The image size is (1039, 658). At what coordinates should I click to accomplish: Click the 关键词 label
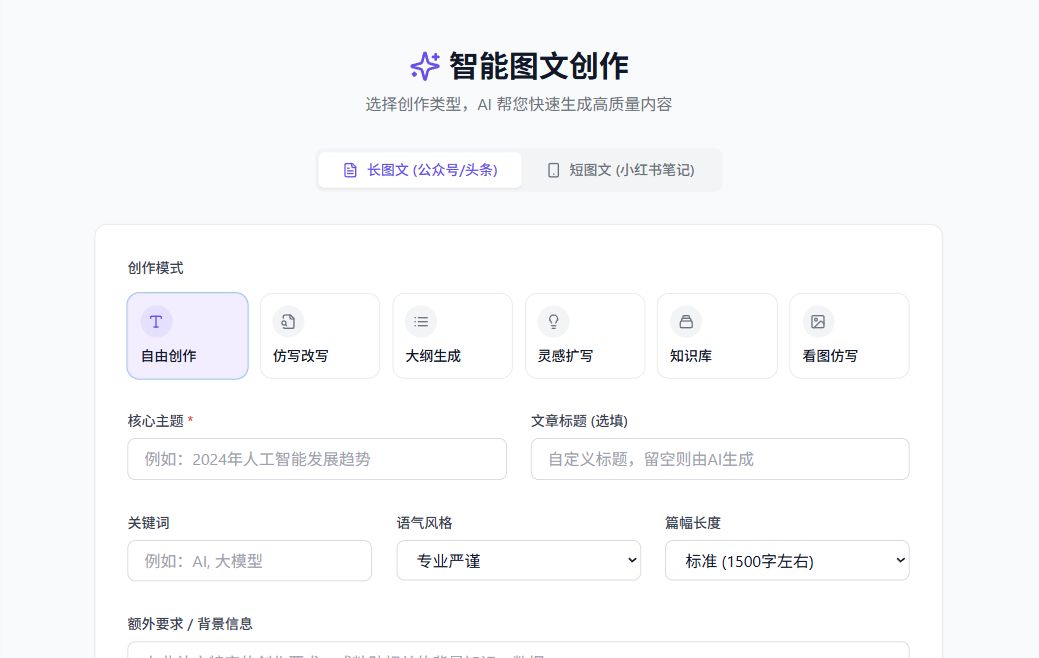coord(148,523)
